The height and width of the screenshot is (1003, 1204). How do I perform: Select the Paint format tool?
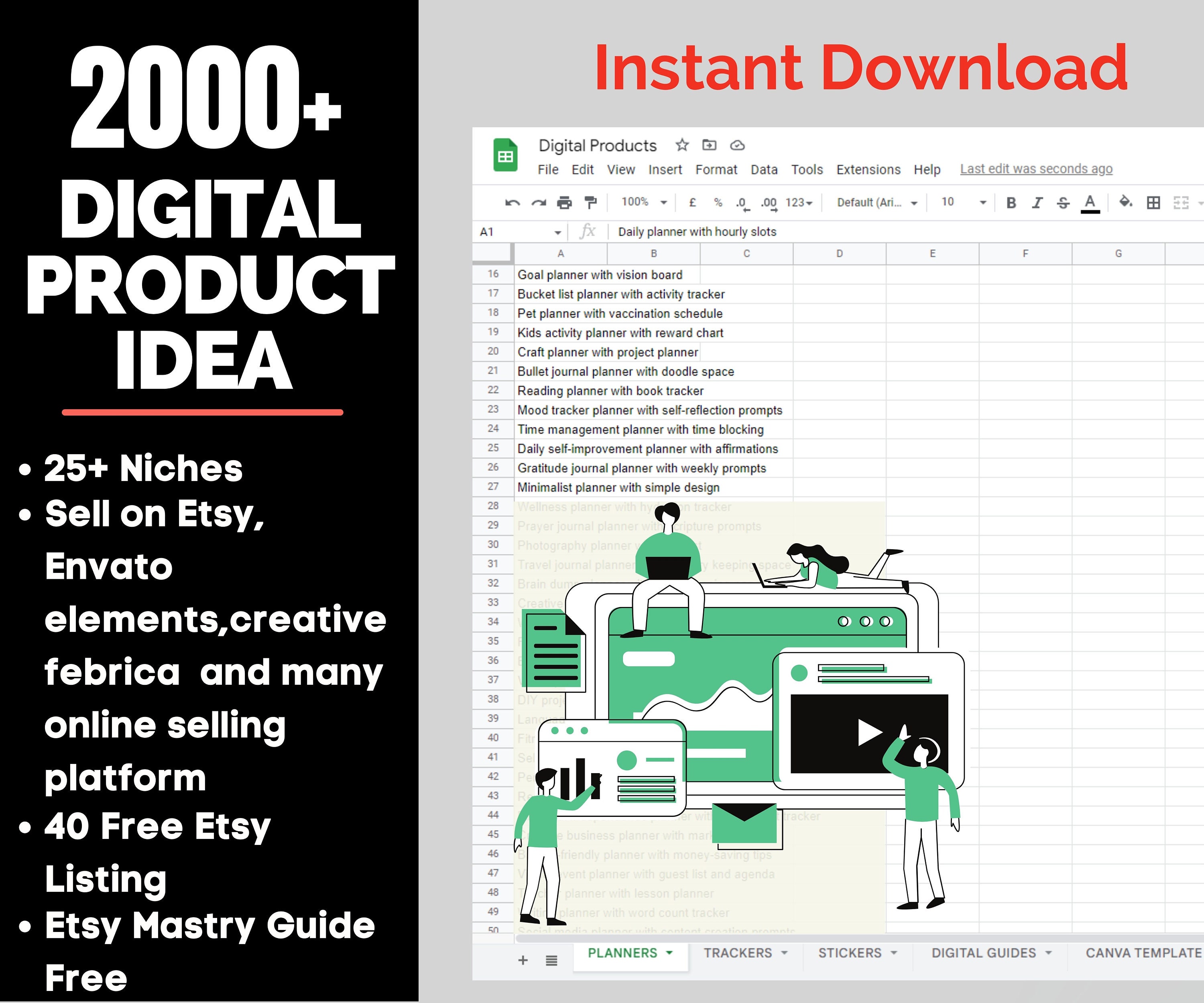point(591,202)
